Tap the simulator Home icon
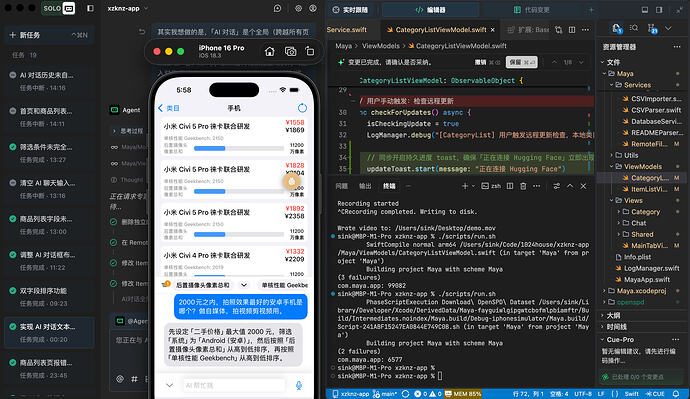The height and width of the screenshot is (399, 690). 270,51
